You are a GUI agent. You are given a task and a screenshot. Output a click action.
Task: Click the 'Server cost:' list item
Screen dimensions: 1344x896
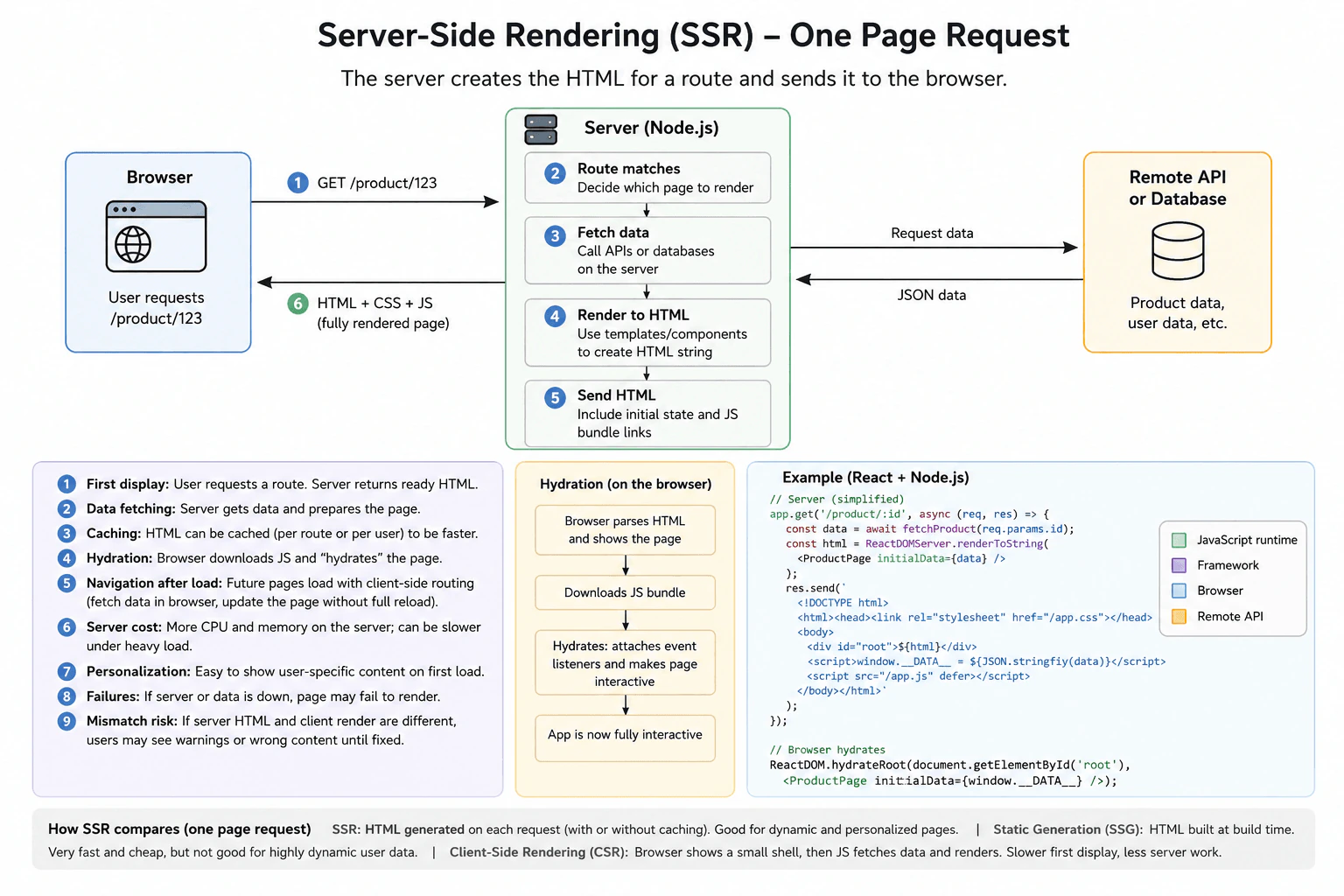pyautogui.click(x=269, y=636)
